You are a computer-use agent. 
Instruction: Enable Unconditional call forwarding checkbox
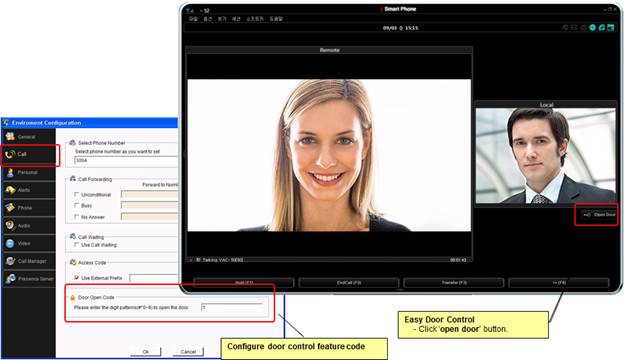(x=76, y=195)
